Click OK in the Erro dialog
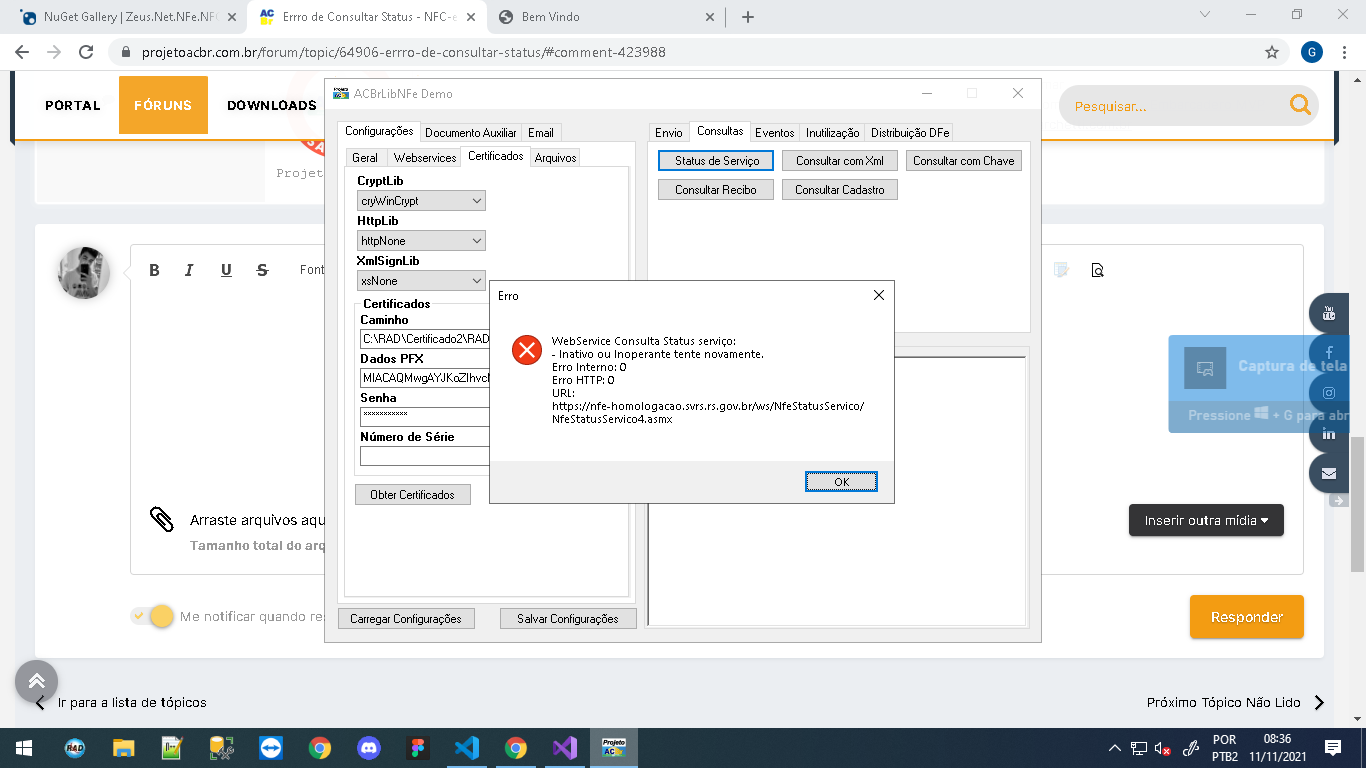Image resolution: width=1366 pixels, height=768 pixels. pos(841,482)
